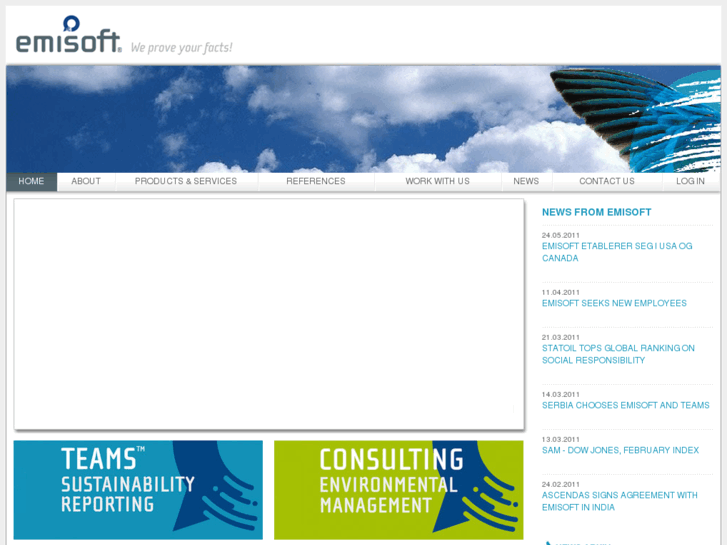The width and height of the screenshot is (727, 545).
Task: Open 'Serbia chooses Emisoft and TEAMS' news
Action: pyautogui.click(x=625, y=405)
